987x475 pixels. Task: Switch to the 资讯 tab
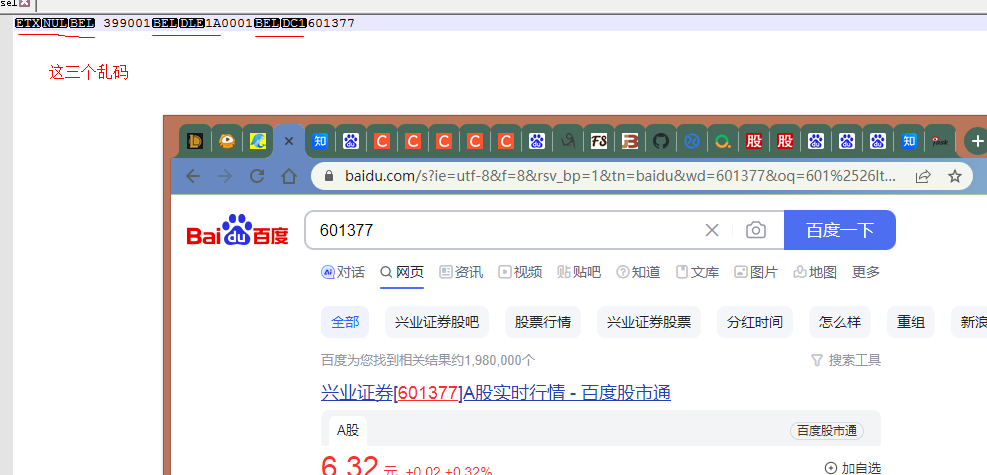pyautogui.click(x=461, y=272)
